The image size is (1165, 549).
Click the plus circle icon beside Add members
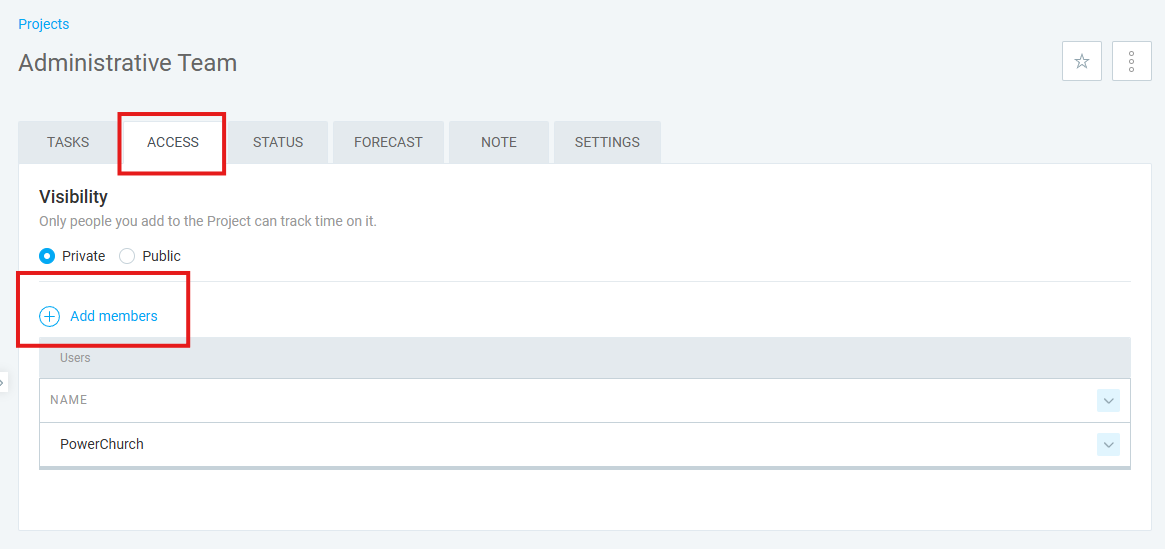(49, 316)
